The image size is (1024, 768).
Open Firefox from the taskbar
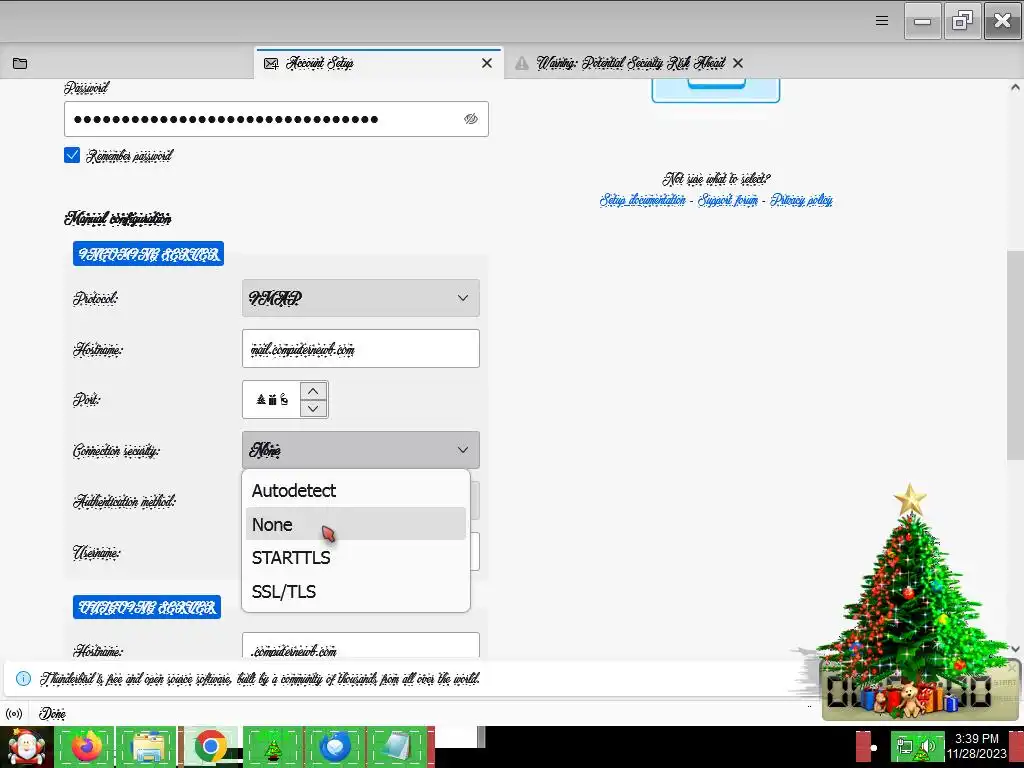point(86,746)
